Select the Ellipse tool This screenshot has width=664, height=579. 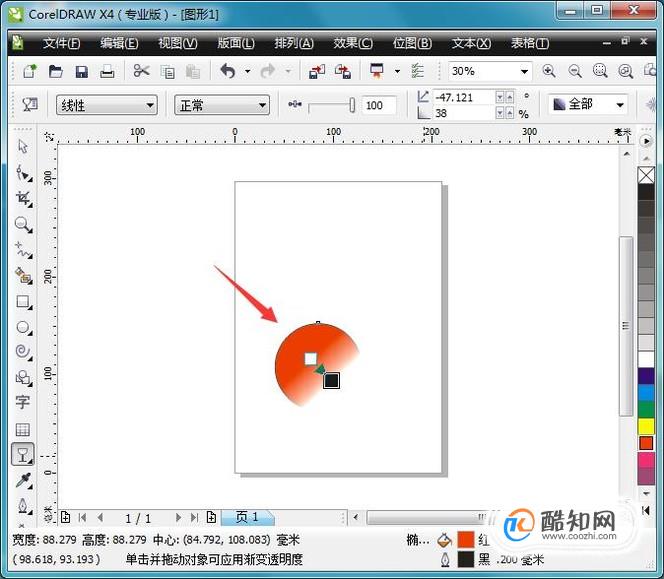[x=23, y=327]
